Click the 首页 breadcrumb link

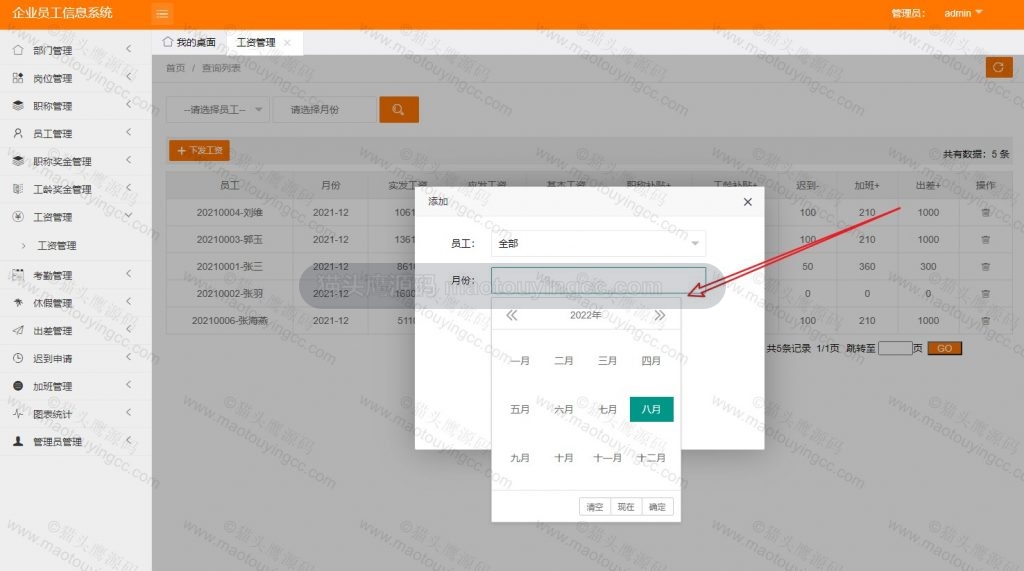(x=175, y=68)
